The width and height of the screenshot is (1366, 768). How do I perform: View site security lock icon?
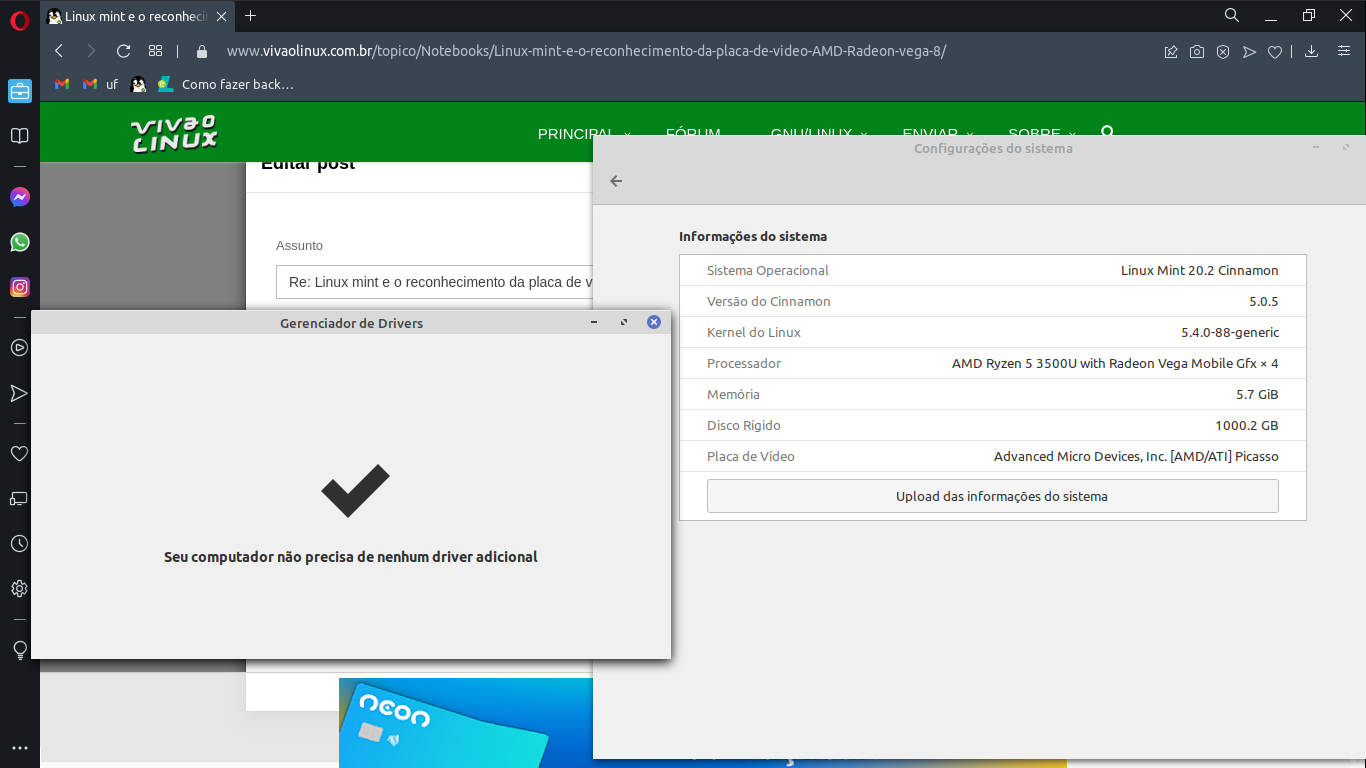coord(202,51)
